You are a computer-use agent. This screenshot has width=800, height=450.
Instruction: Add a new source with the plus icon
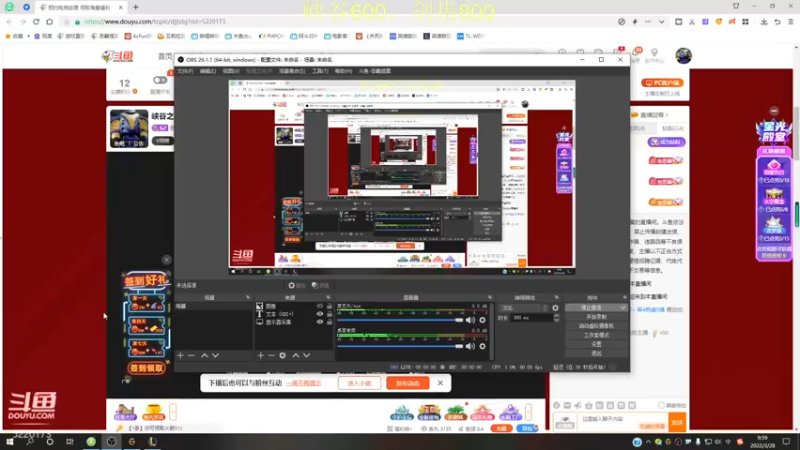(261, 356)
